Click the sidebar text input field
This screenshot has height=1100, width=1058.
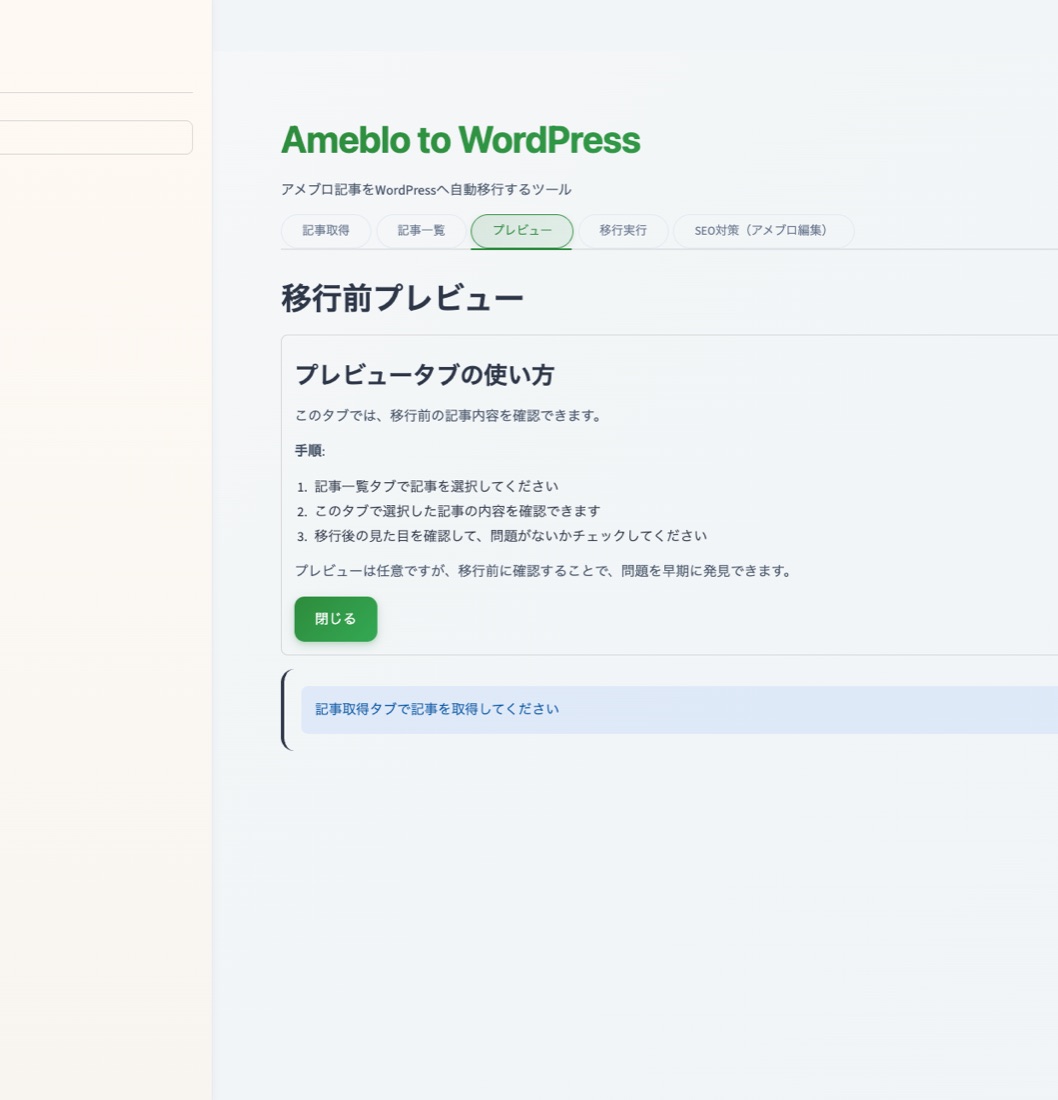coord(96,138)
